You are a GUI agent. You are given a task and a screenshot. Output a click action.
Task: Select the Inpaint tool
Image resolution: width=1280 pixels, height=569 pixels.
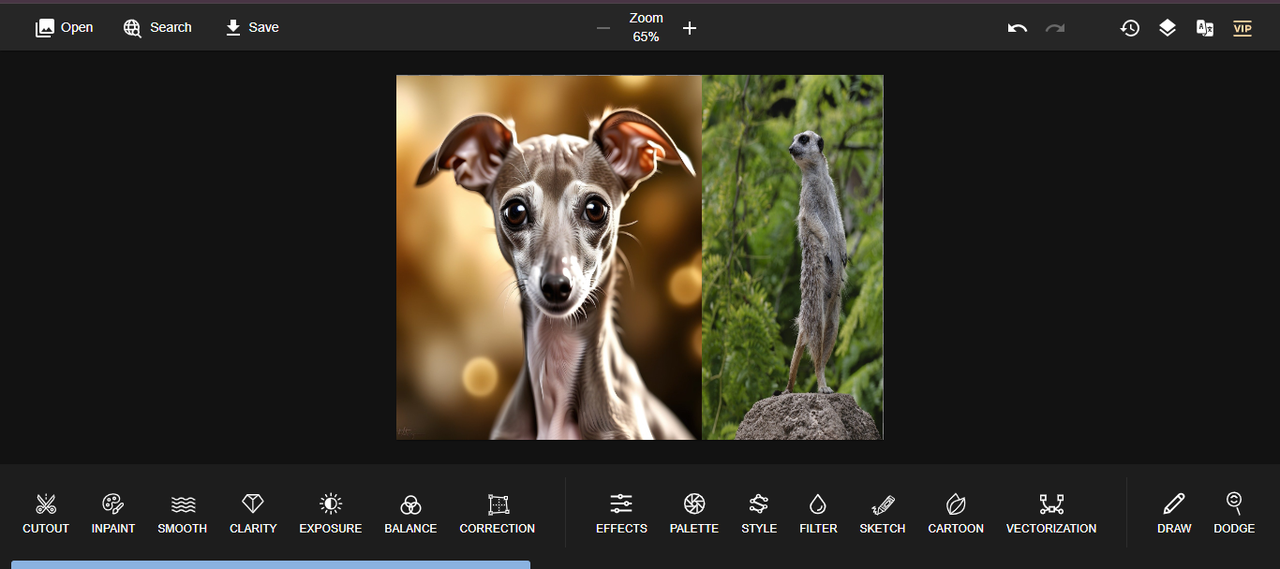[x=113, y=513]
